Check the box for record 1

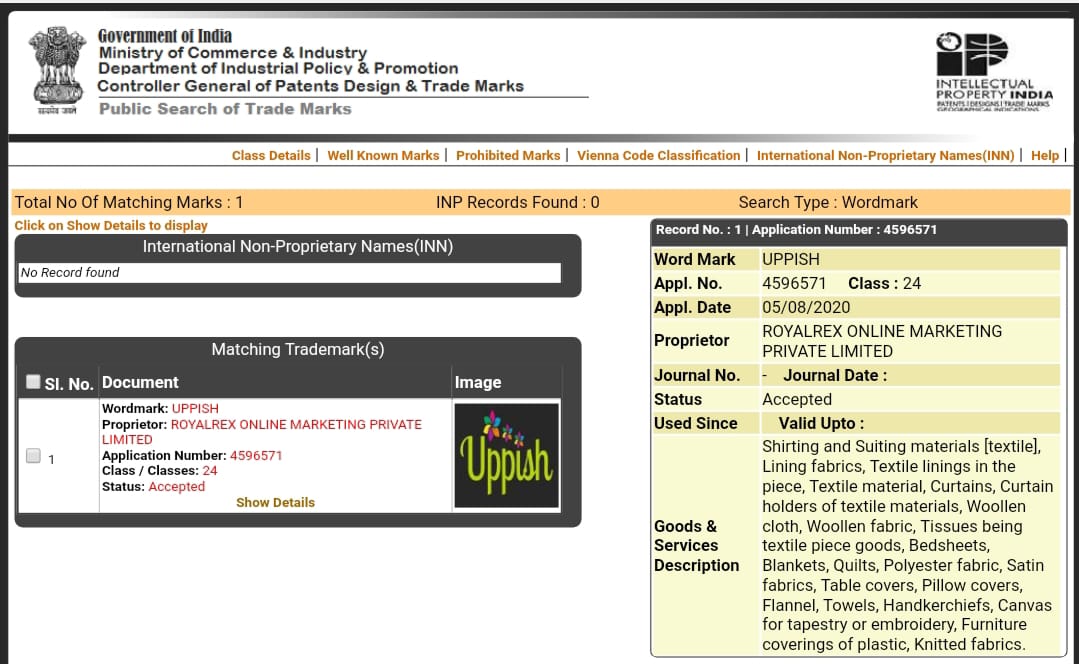pyautogui.click(x=33, y=456)
